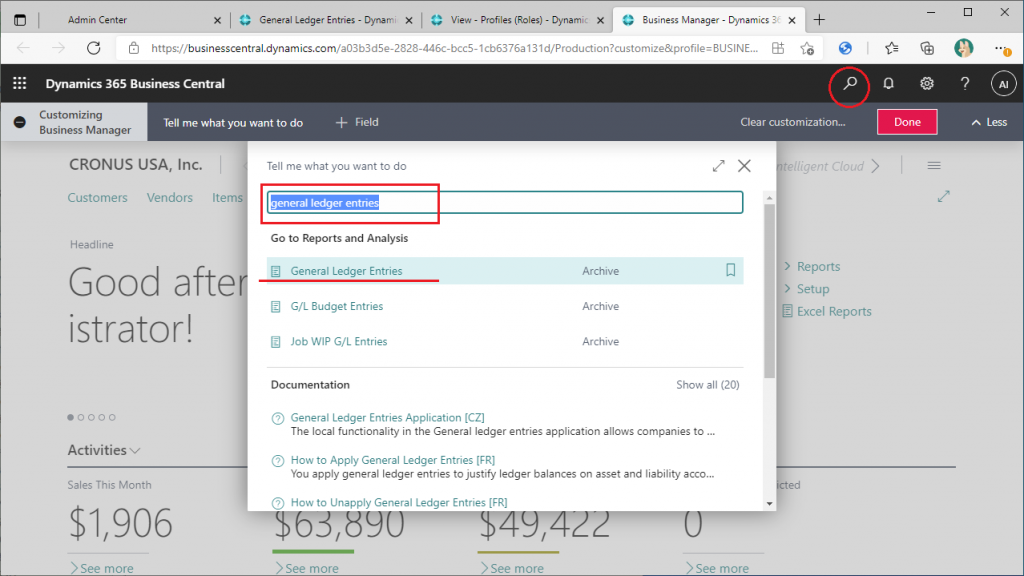Viewport: 1024px width, 576px height.
Task: Show all 20 documentation results
Action: (708, 385)
